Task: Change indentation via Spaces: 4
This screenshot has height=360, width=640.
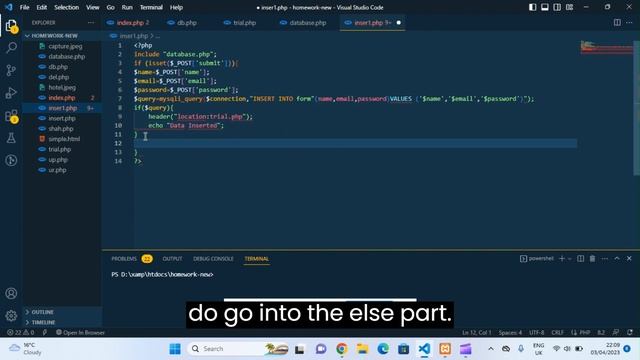Action: pyautogui.click(x=510, y=332)
